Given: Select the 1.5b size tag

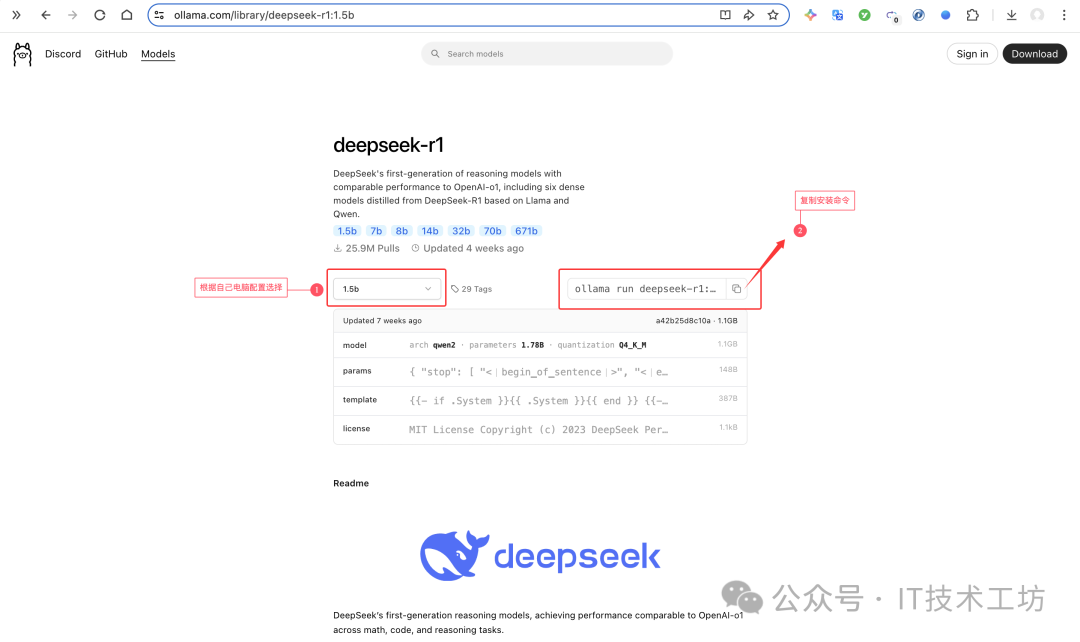Looking at the screenshot, I should coord(347,231).
